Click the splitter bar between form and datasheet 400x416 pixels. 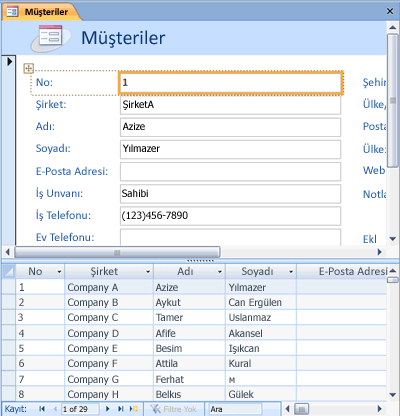click(x=200, y=261)
